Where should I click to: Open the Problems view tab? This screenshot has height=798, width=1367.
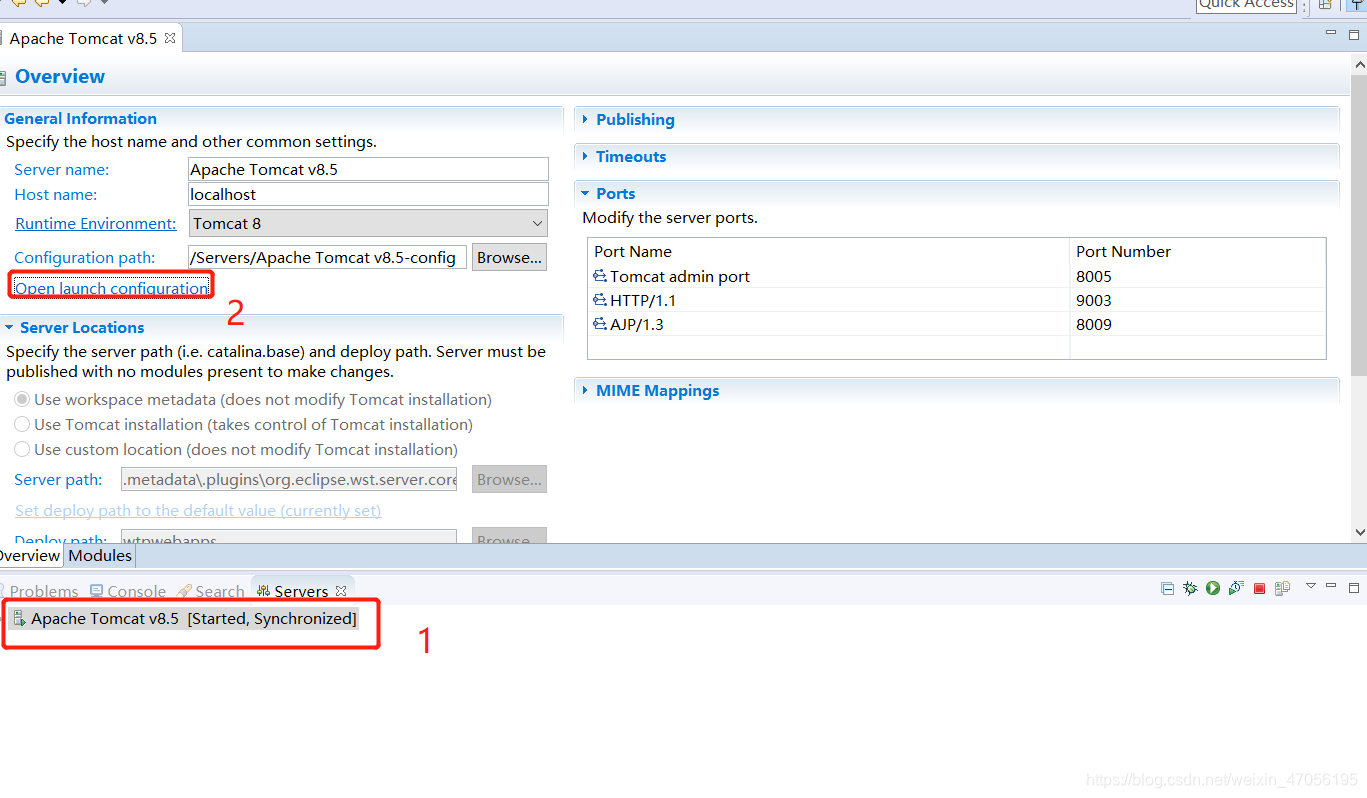point(39,591)
